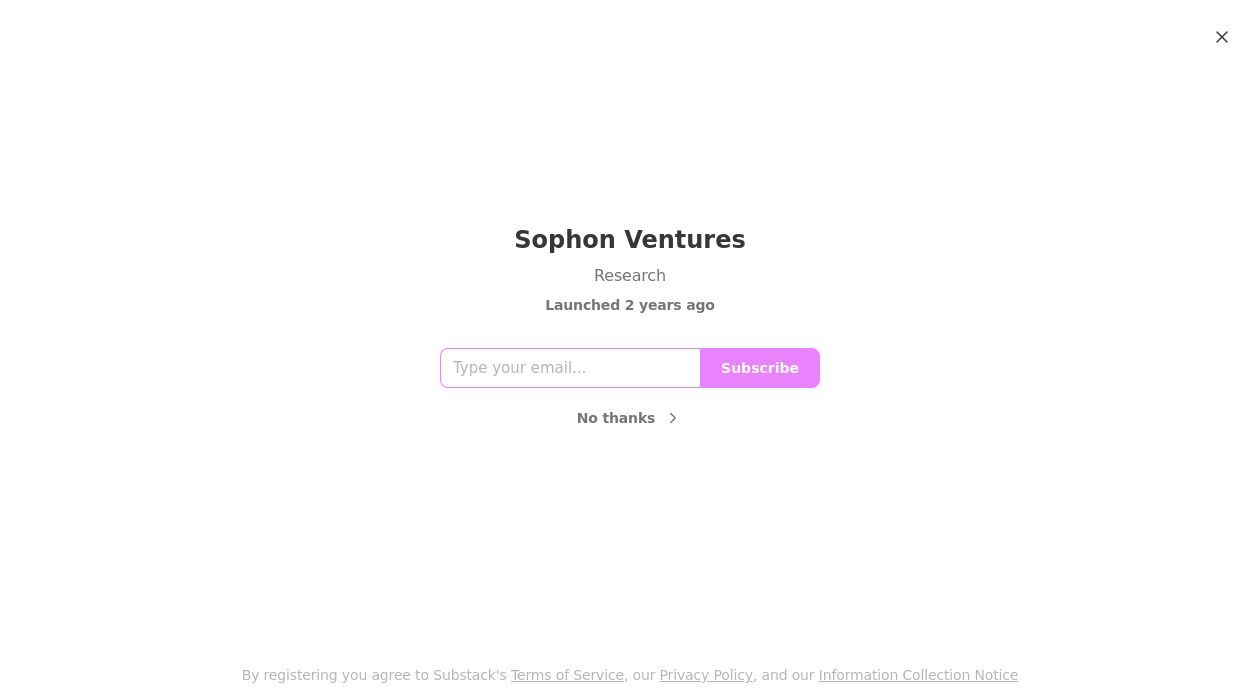View the underlined Information Collection Notice
The width and height of the screenshot is (1260, 700).
pos(918,675)
